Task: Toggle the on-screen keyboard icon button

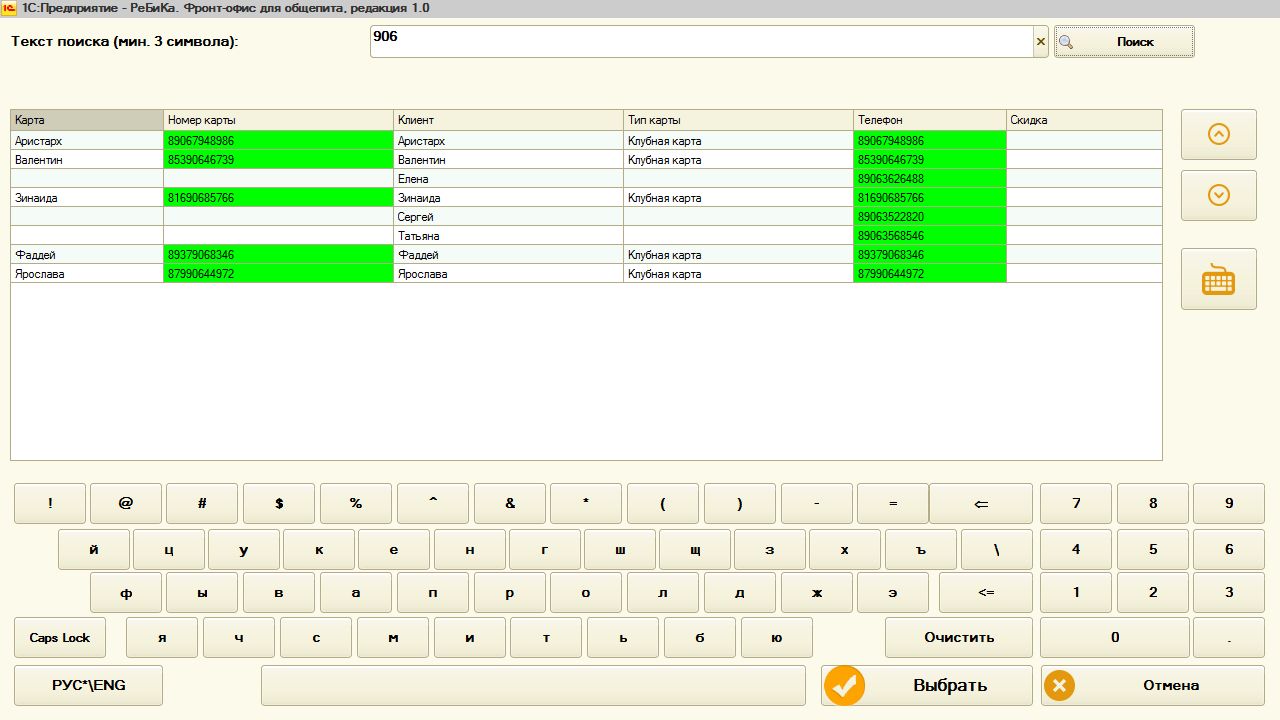Action: (1218, 279)
